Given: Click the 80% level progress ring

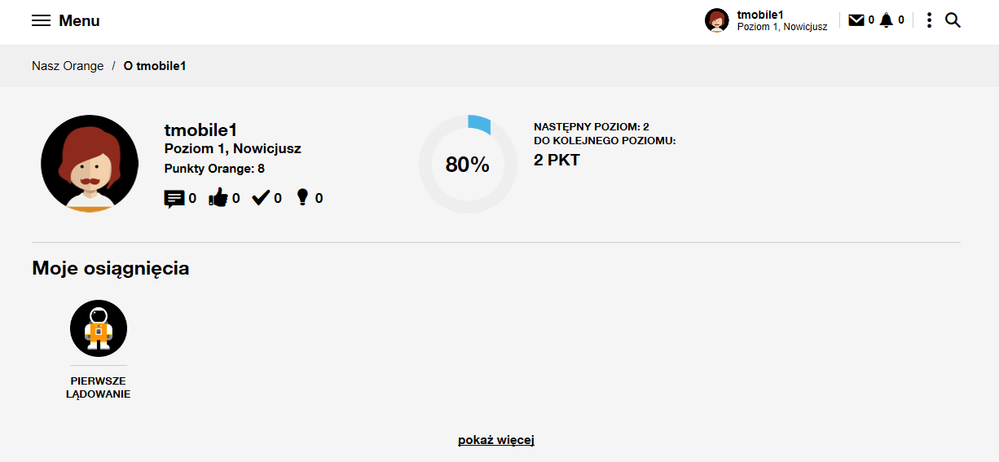Looking at the screenshot, I should click(467, 164).
